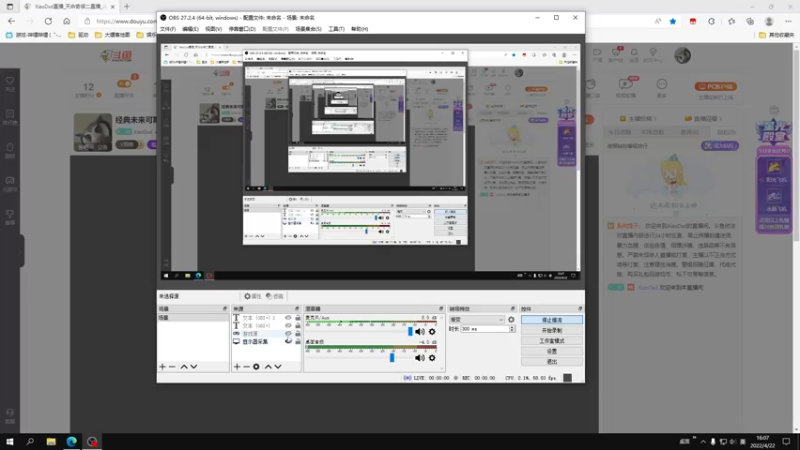Toggle the lock on the 文本 (GDI+) 2 source

(x=297, y=317)
